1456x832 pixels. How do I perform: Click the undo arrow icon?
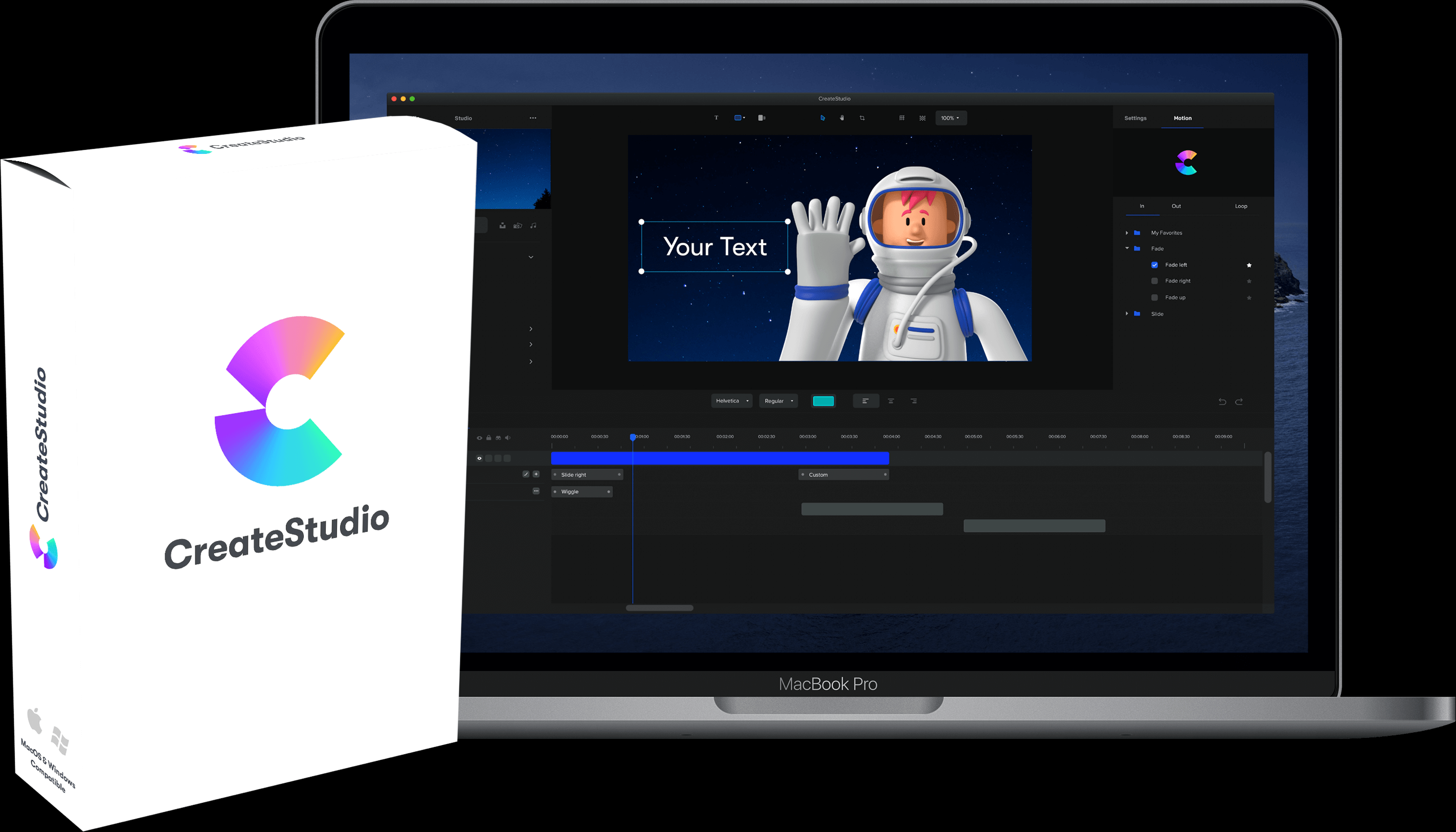(1222, 402)
